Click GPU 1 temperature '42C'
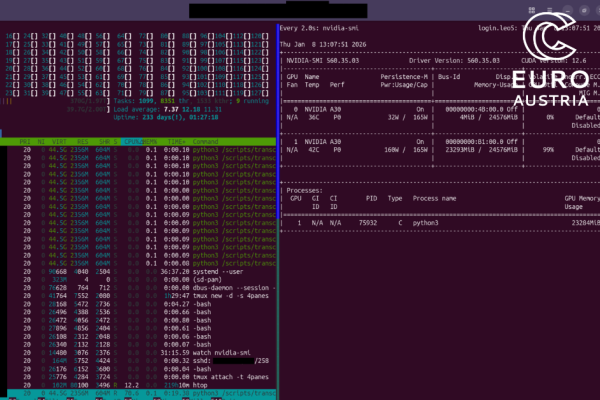Screen dimensions: 600x400 click(x=314, y=150)
